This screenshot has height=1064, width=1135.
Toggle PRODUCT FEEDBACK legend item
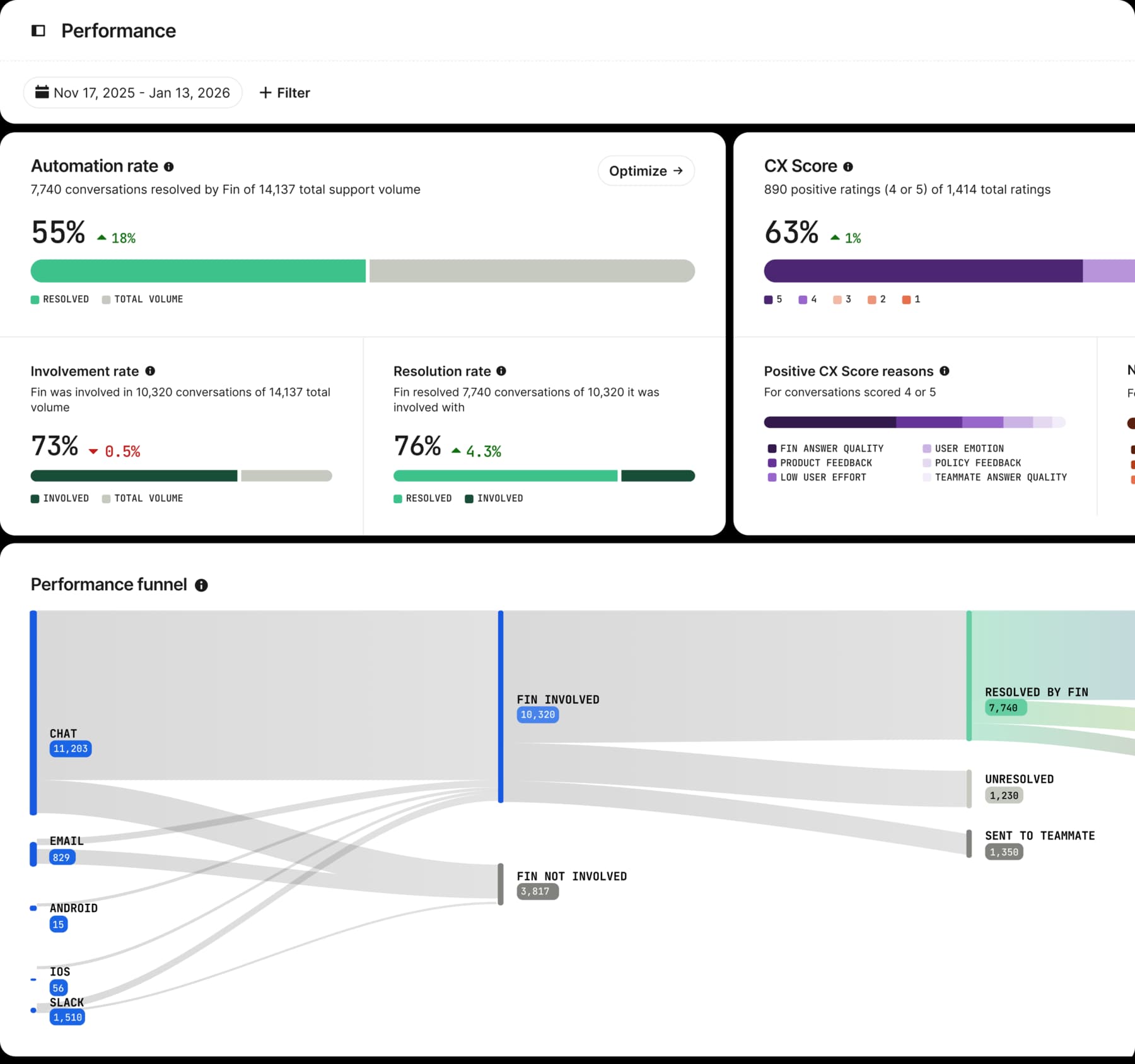[820, 463]
